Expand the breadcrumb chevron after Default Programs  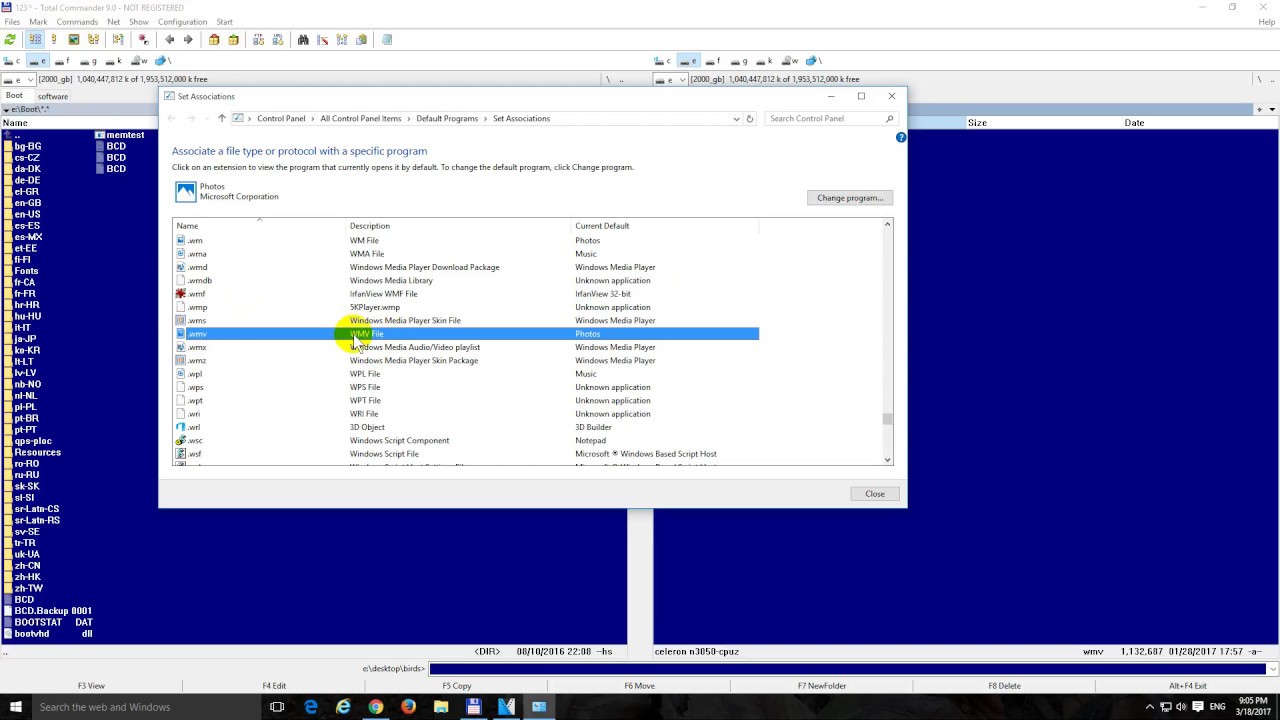(484, 118)
